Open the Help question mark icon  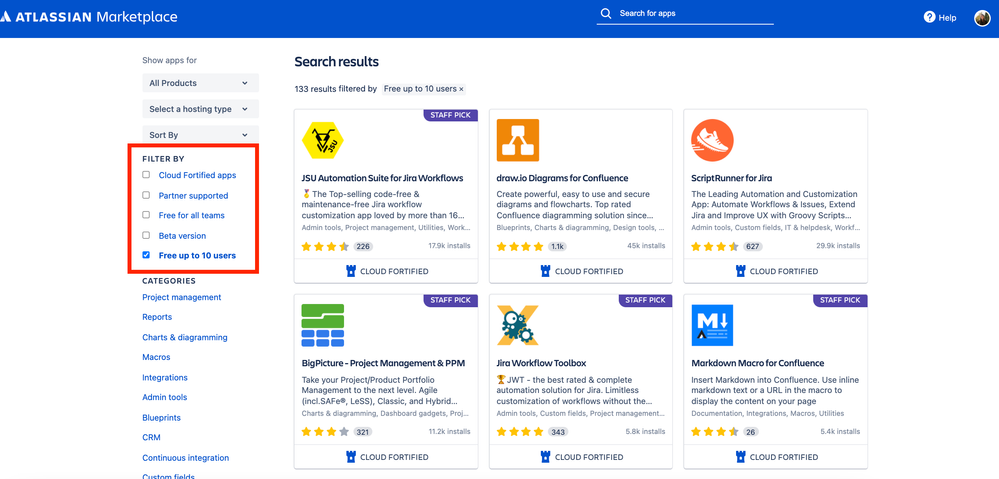(x=930, y=17)
